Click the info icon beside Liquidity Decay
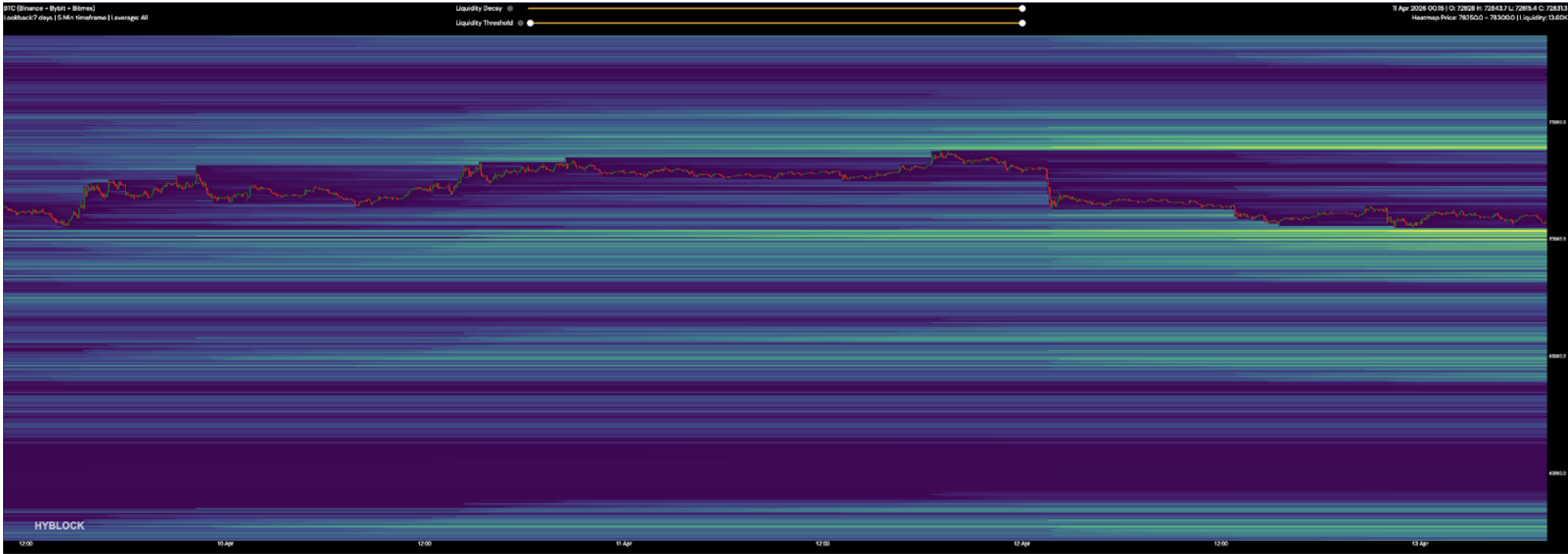1568x554 pixels. pos(510,9)
